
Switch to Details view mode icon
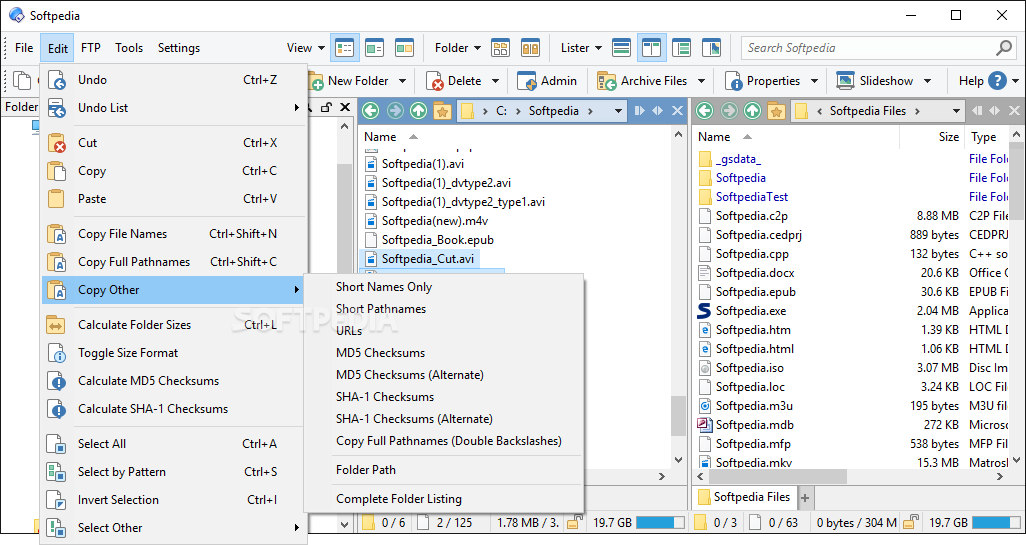344,48
